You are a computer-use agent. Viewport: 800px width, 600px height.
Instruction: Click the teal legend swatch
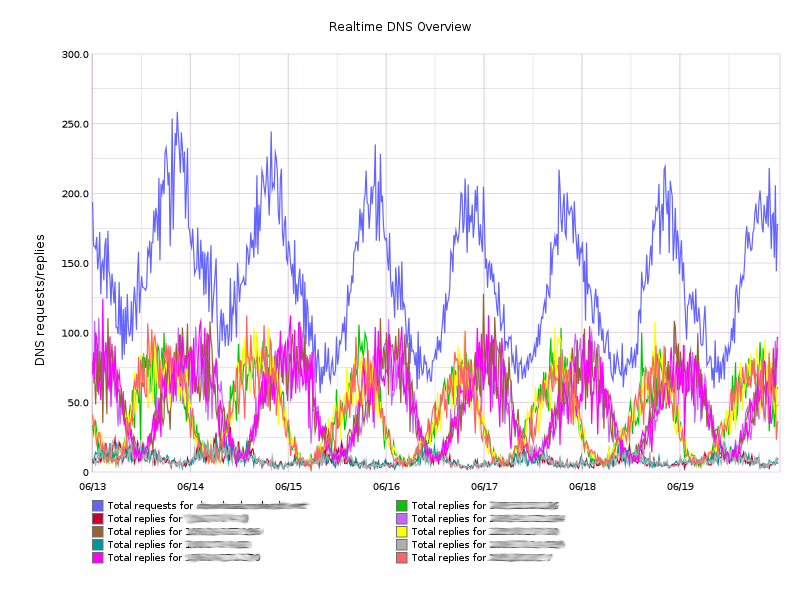pos(97,545)
